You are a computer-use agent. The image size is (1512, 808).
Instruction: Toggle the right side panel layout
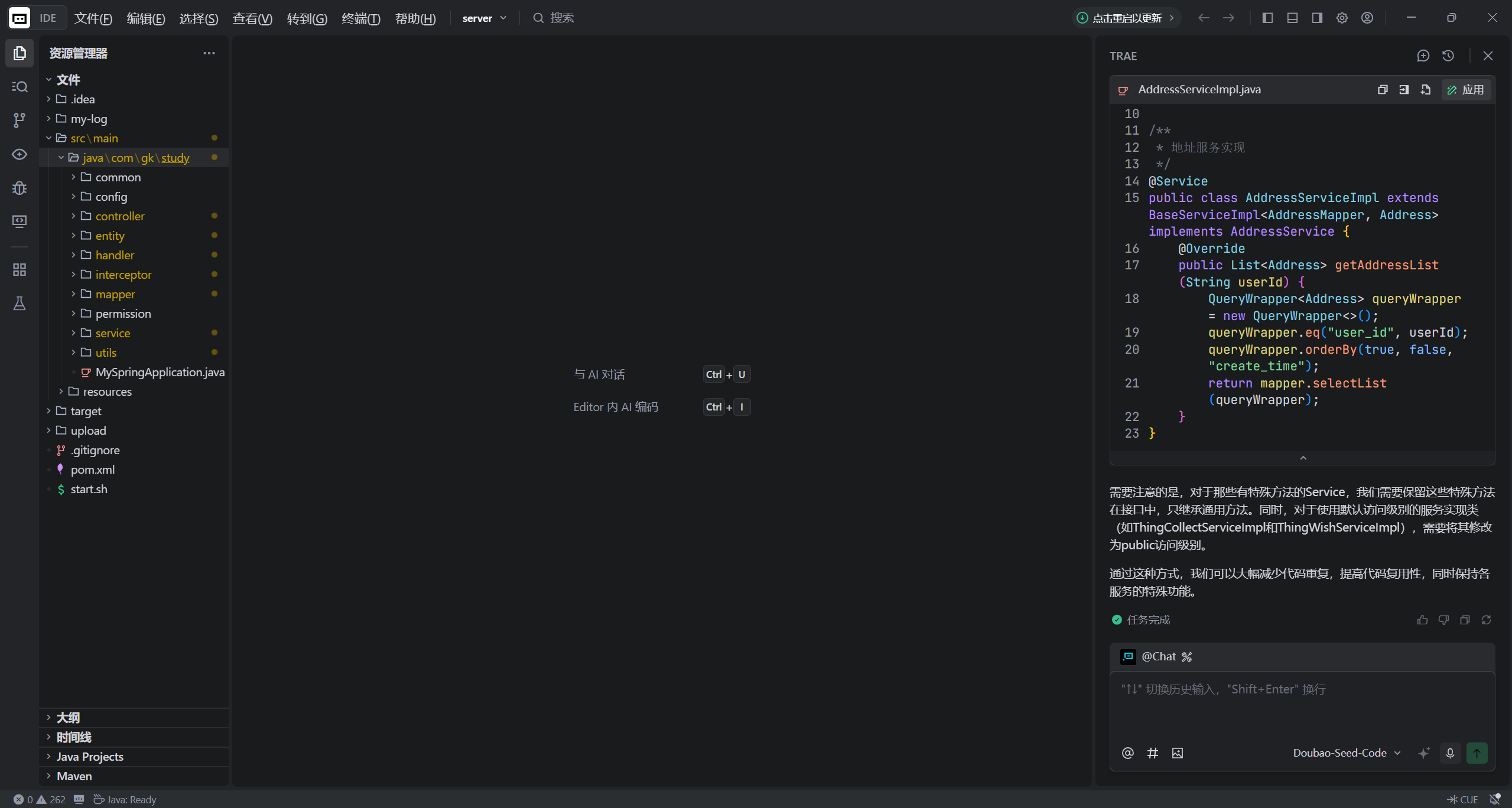pyautogui.click(x=1317, y=18)
